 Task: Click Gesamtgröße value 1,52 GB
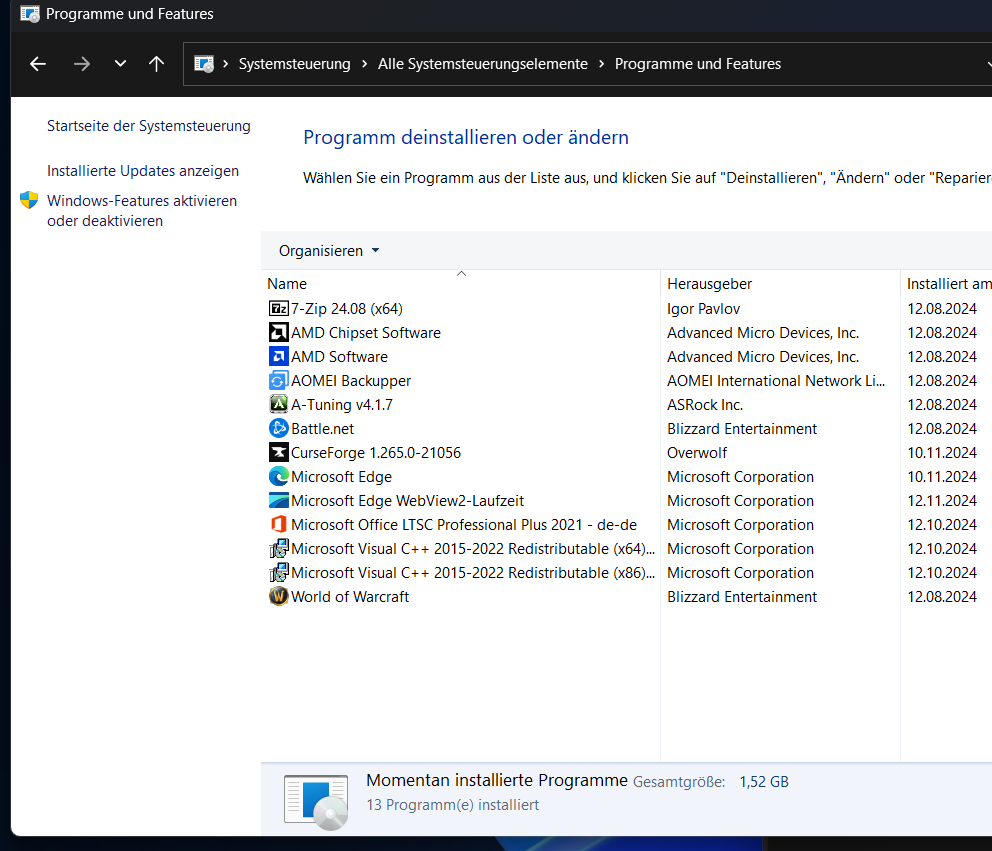(x=764, y=782)
